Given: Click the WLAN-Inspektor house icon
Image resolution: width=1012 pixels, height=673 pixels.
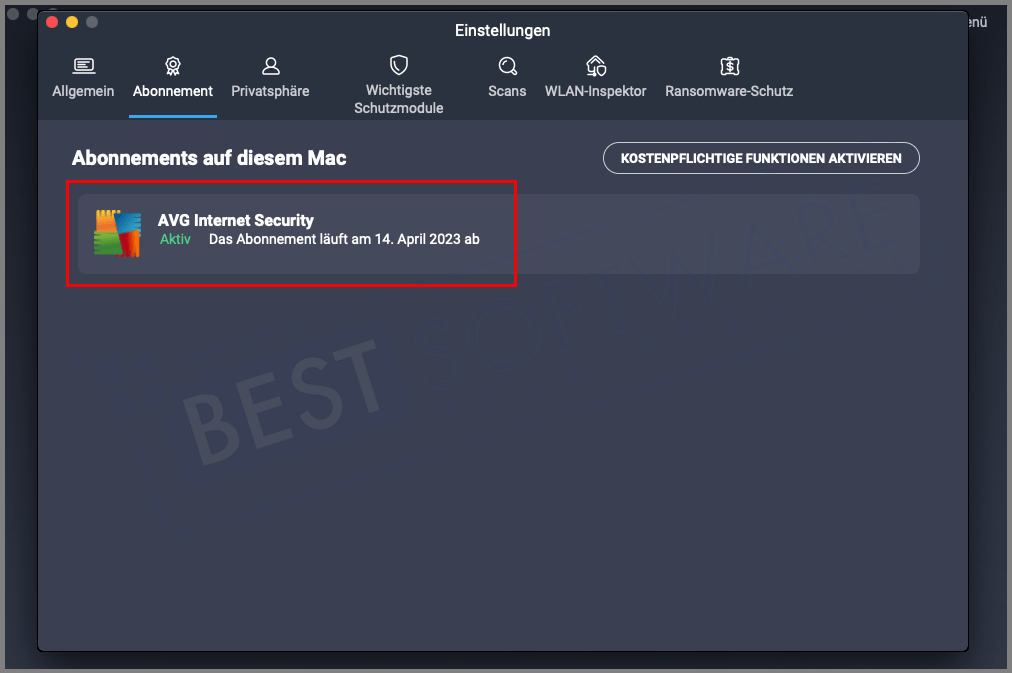Looking at the screenshot, I should pos(596,63).
